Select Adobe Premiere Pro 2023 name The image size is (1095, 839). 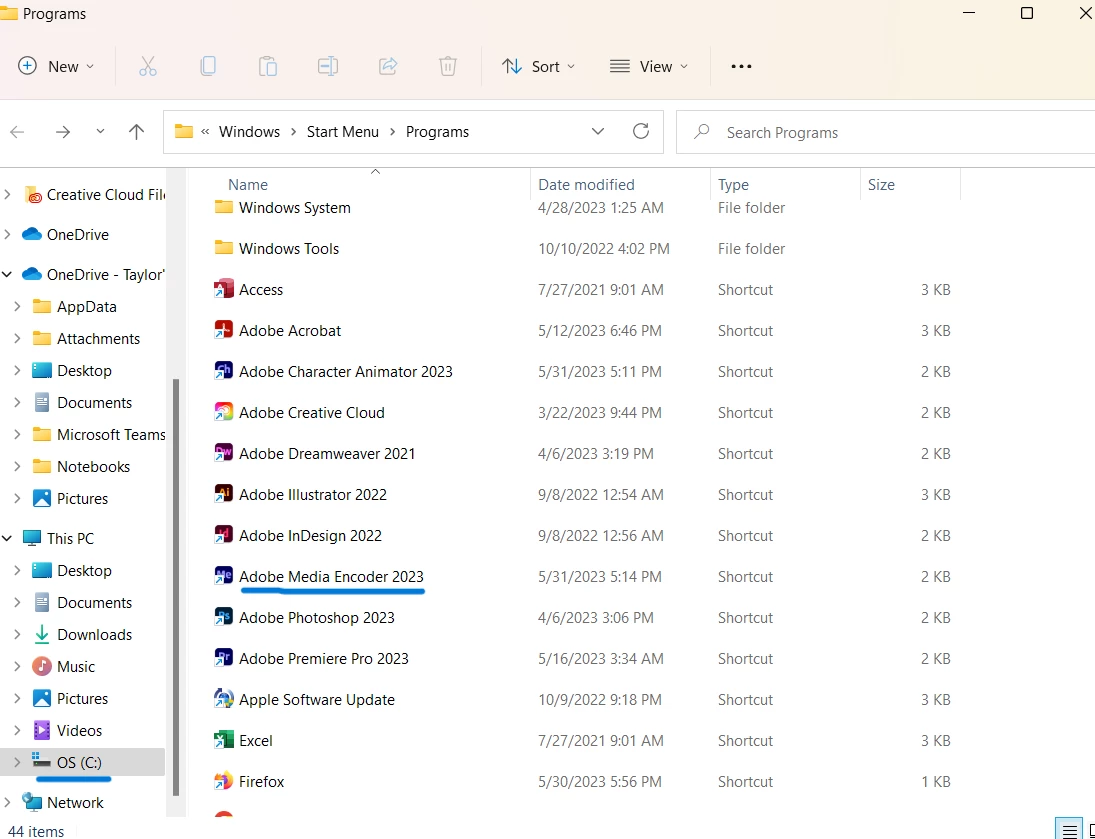(x=323, y=659)
